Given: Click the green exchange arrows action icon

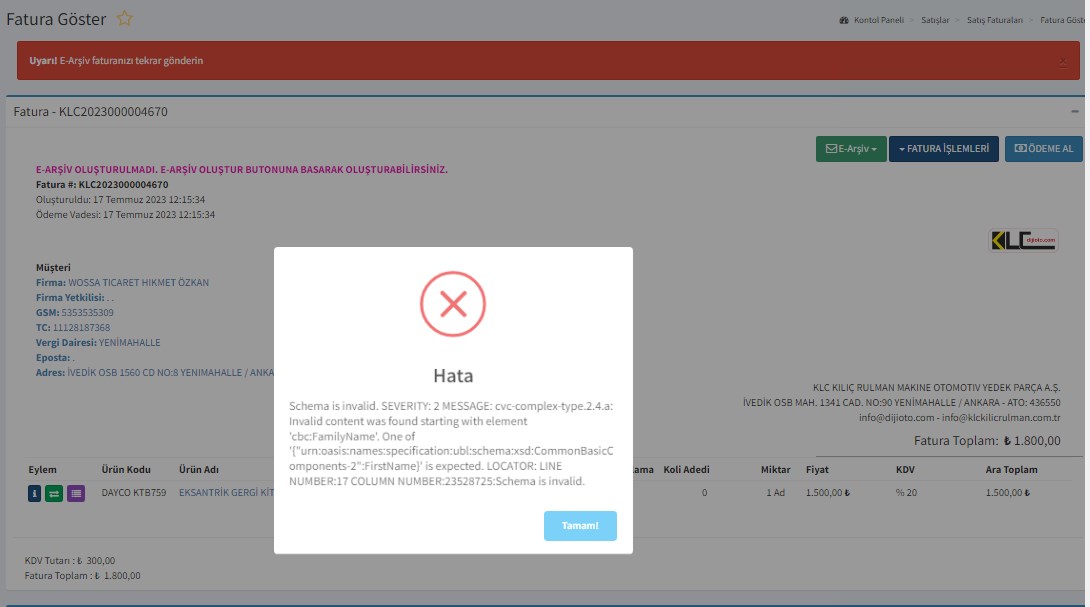Looking at the screenshot, I should tap(55, 493).
